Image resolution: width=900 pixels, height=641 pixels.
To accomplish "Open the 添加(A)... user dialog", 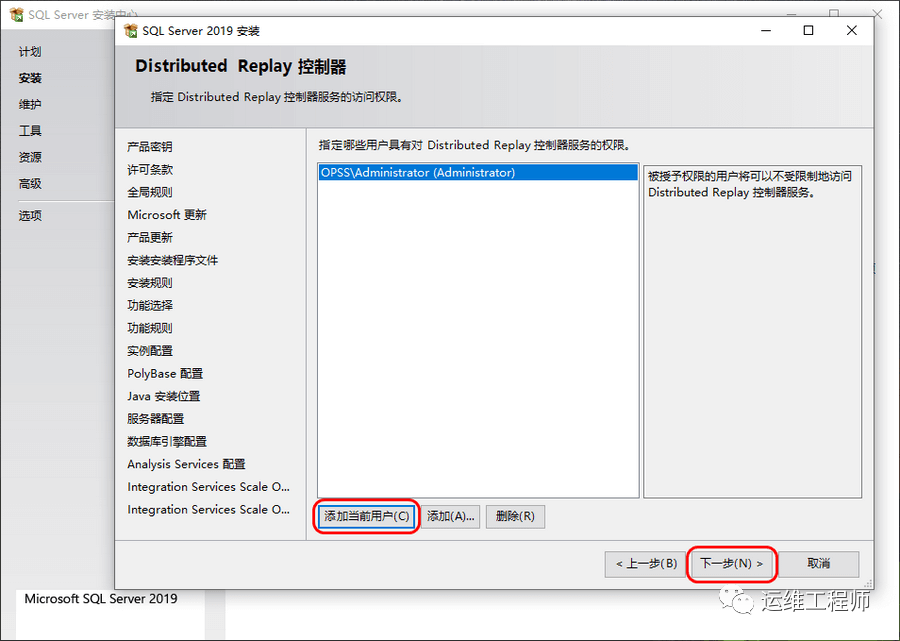I will click(x=451, y=516).
